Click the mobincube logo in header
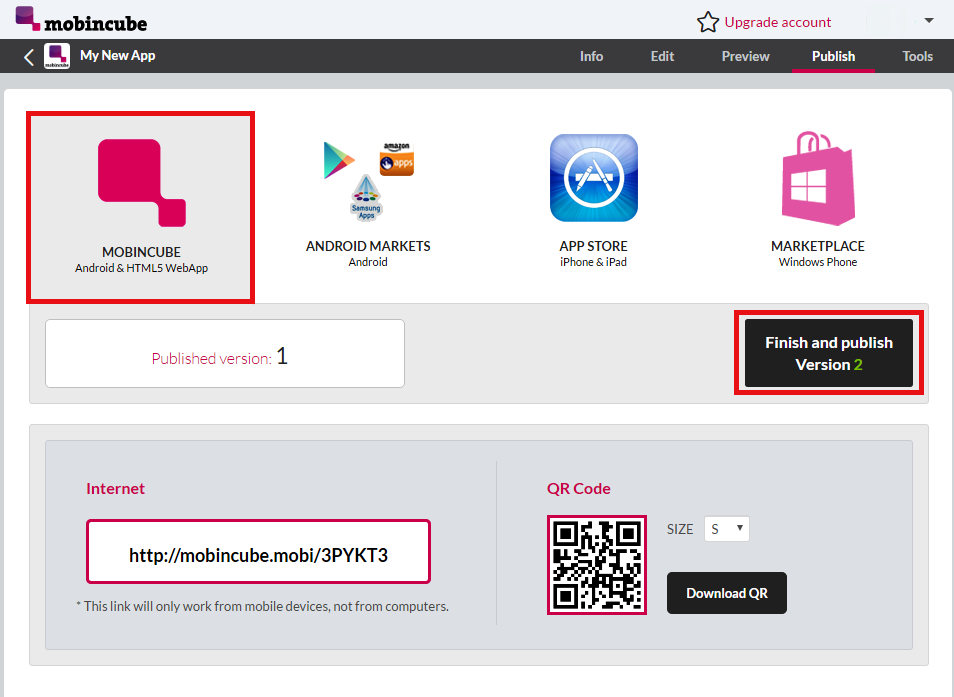Image resolution: width=954 pixels, height=697 pixels. click(81, 19)
